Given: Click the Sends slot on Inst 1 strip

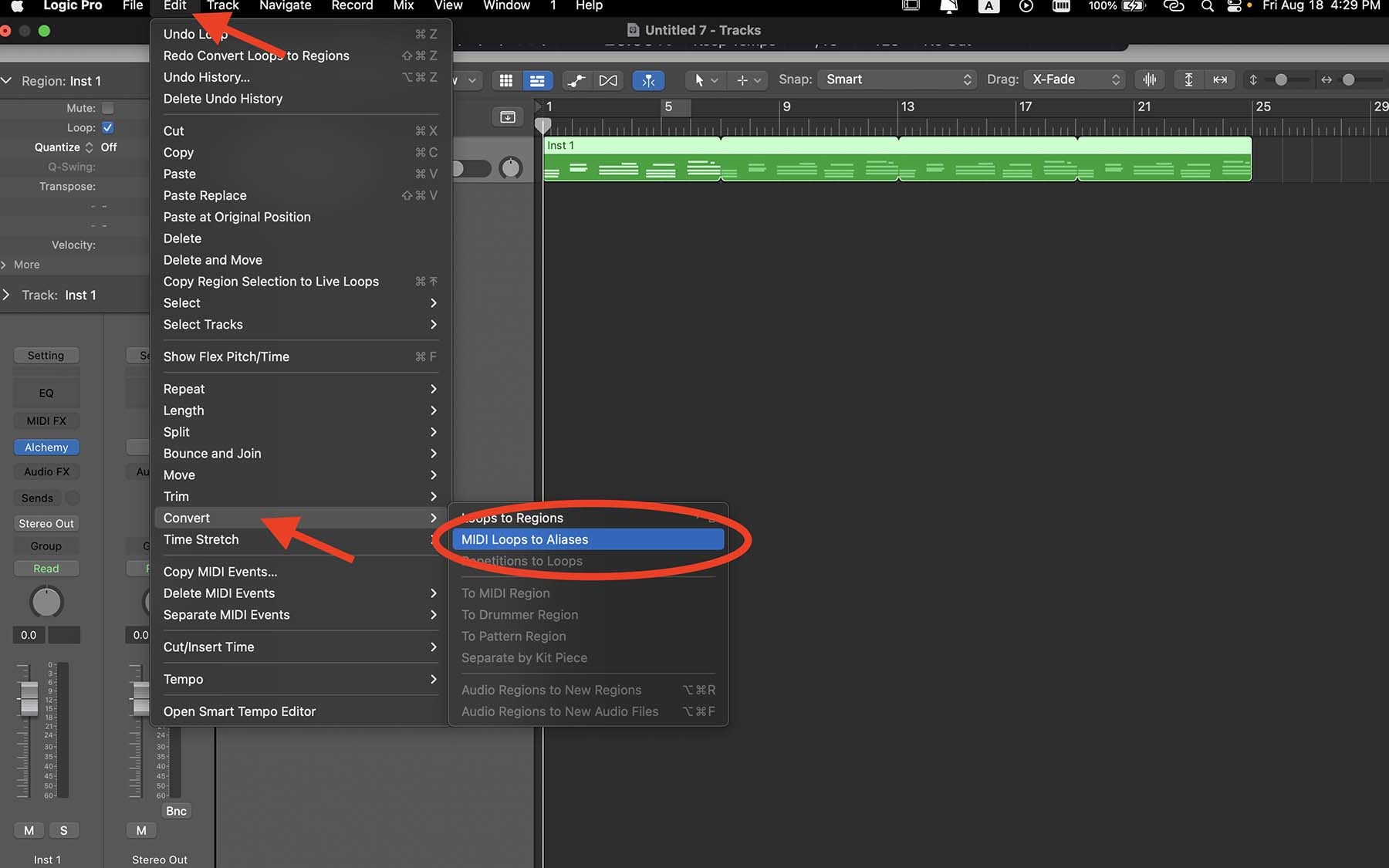Looking at the screenshot, I should [x=37, y=498].
